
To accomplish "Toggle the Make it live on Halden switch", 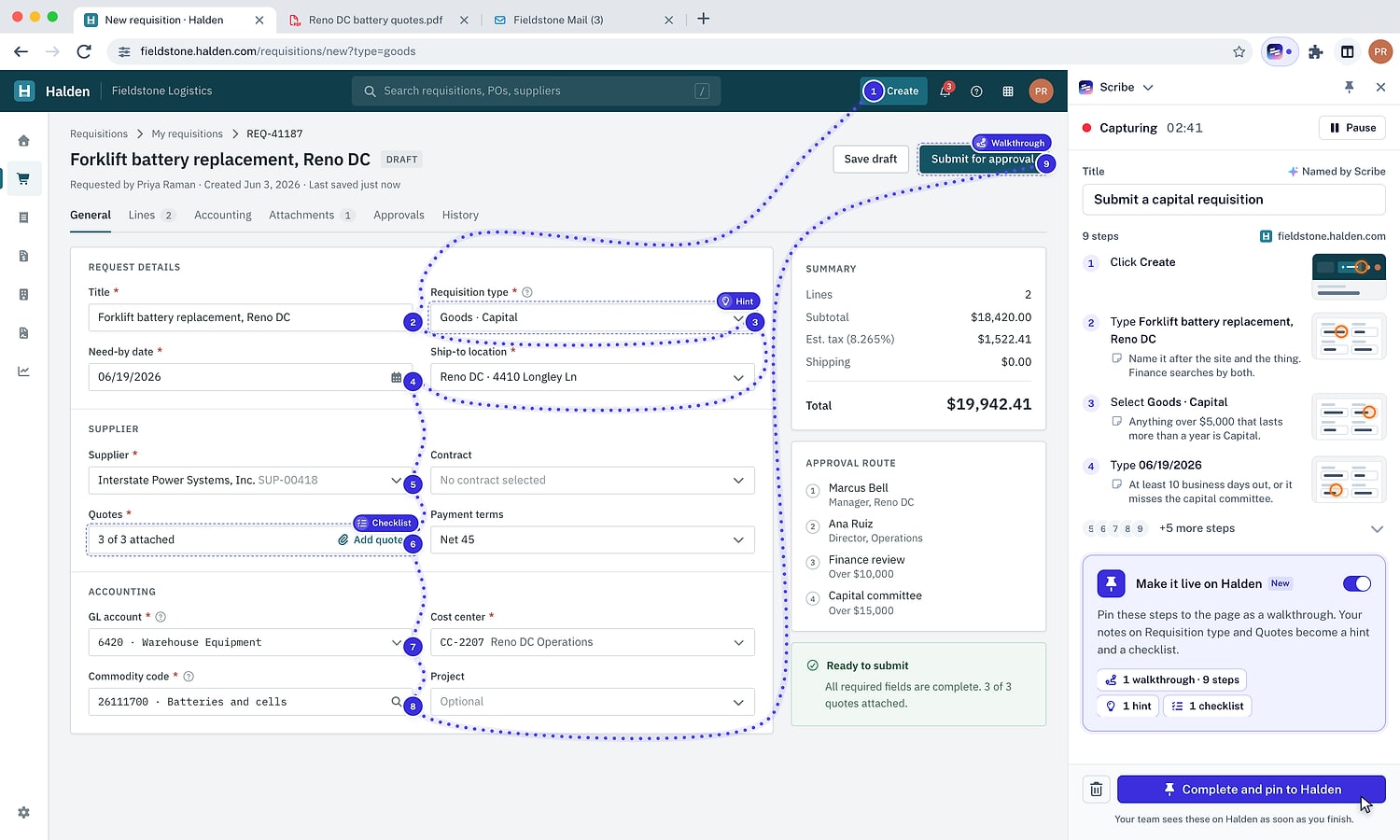I will pyautogui.click(x=1356, y=583).
